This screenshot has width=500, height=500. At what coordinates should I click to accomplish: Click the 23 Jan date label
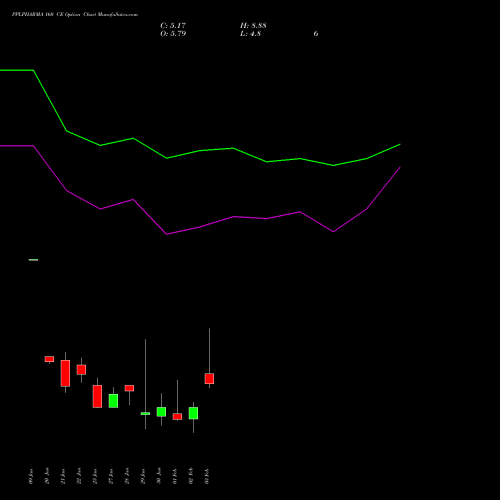click(95, 476)
